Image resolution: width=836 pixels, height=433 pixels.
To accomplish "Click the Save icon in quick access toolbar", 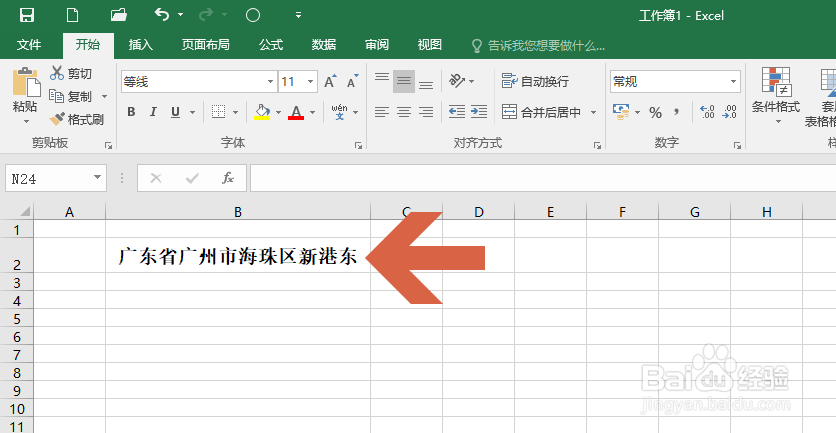I will (26, 15).
